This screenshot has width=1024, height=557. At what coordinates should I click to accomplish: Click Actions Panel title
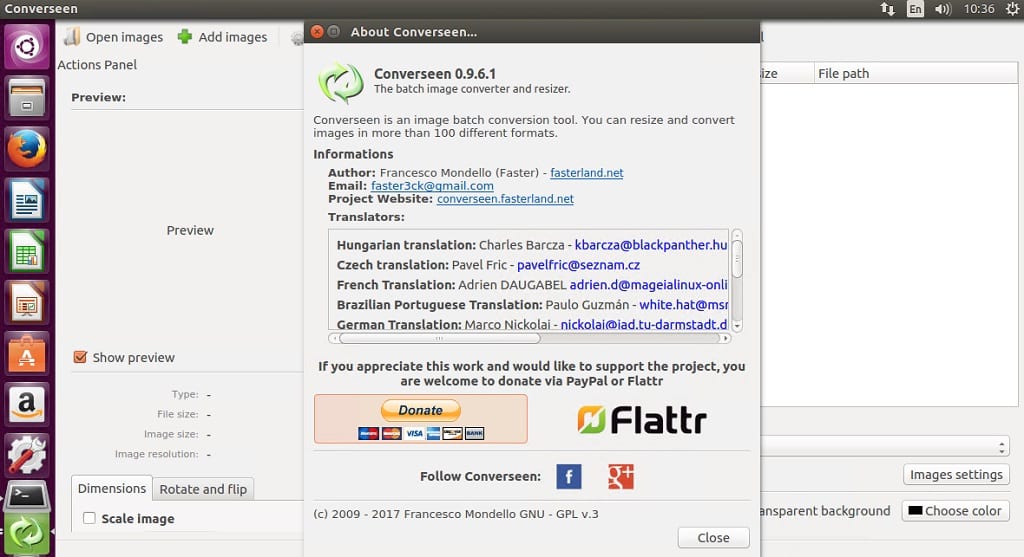point(97,65)
